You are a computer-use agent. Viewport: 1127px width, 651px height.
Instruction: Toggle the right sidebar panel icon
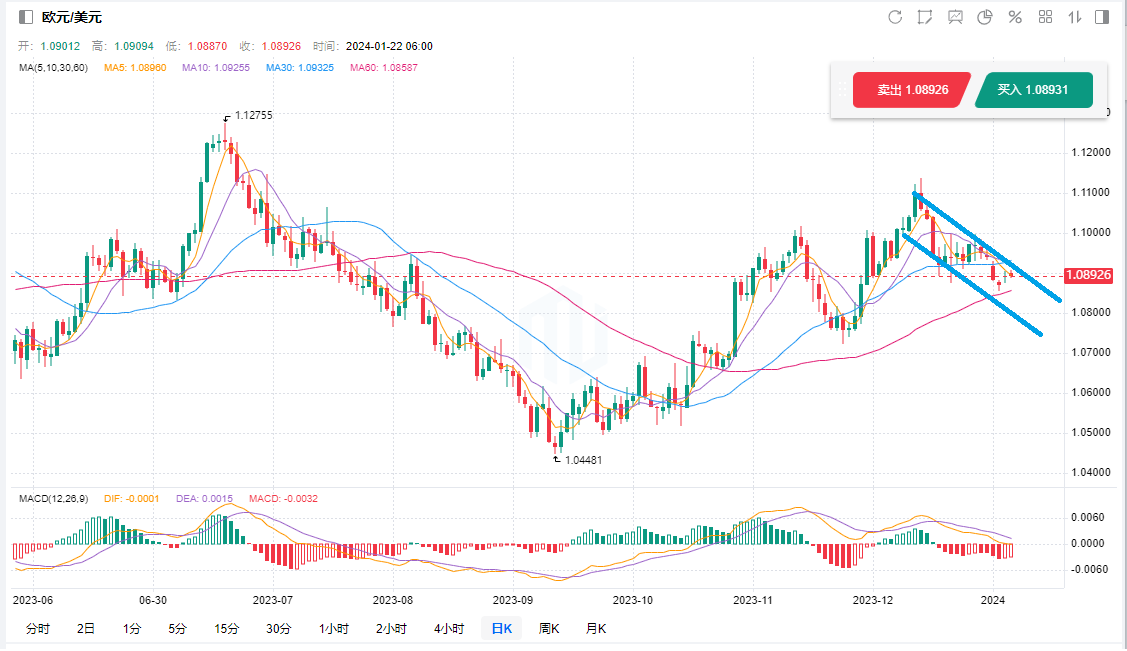pos(1102,17)
